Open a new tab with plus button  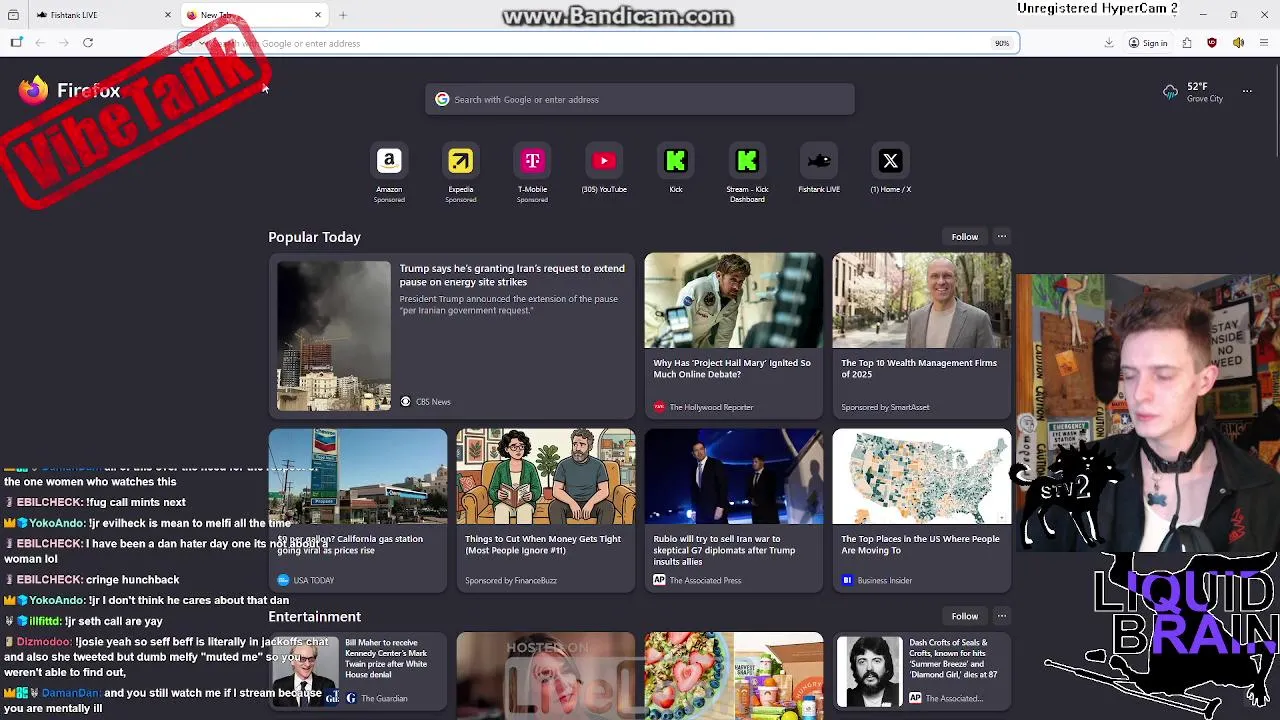[x=343, y=15]
